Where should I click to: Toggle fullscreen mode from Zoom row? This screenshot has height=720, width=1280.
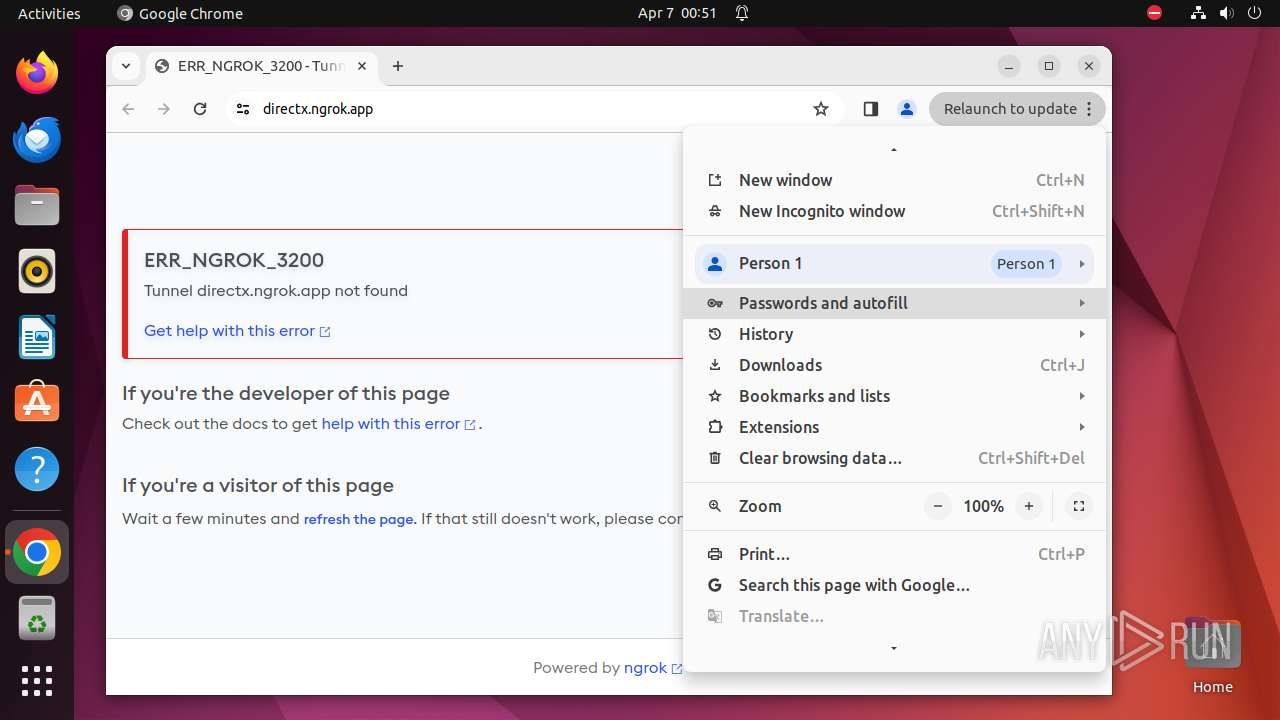[x=1079, y=506]
